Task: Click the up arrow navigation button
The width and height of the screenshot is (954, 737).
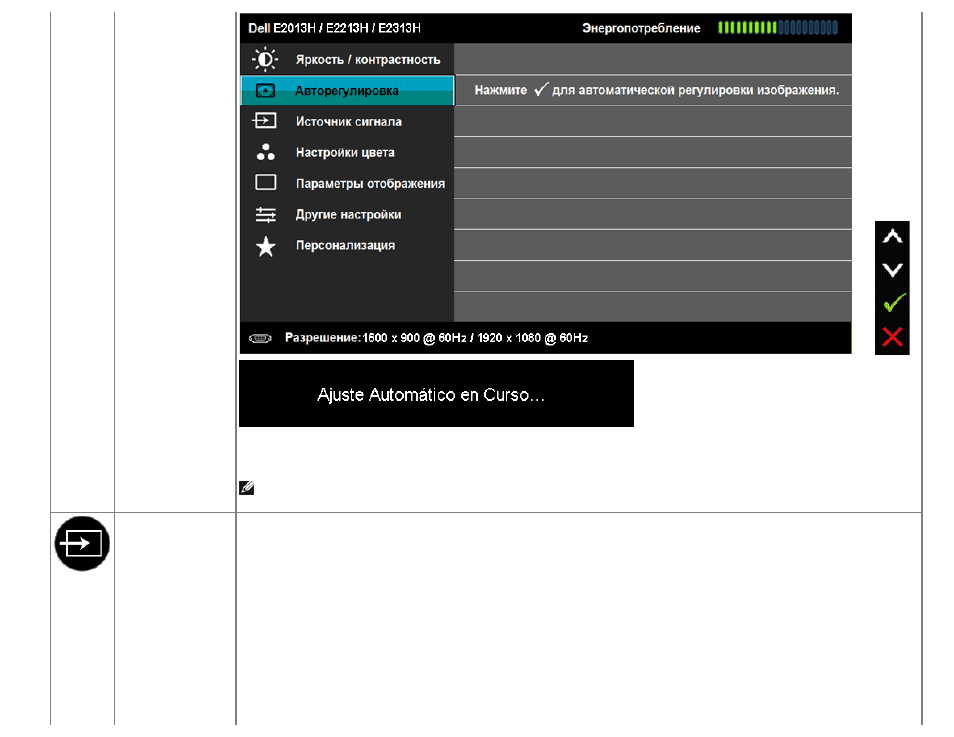Action: click(892, 236)
